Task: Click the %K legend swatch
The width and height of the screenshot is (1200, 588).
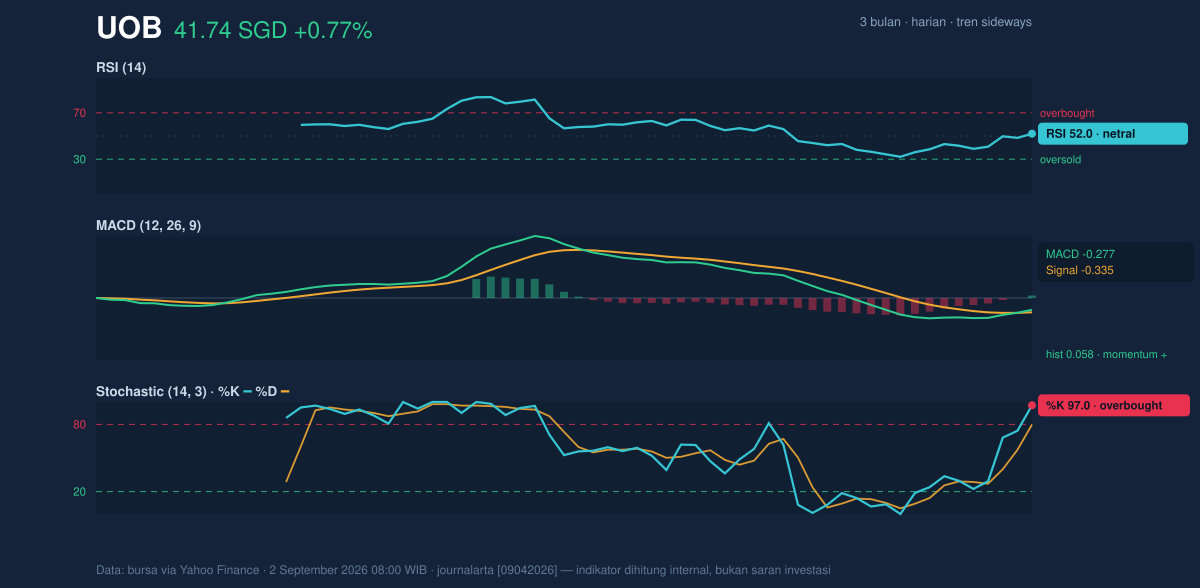Action: click(x=247, y=391)
